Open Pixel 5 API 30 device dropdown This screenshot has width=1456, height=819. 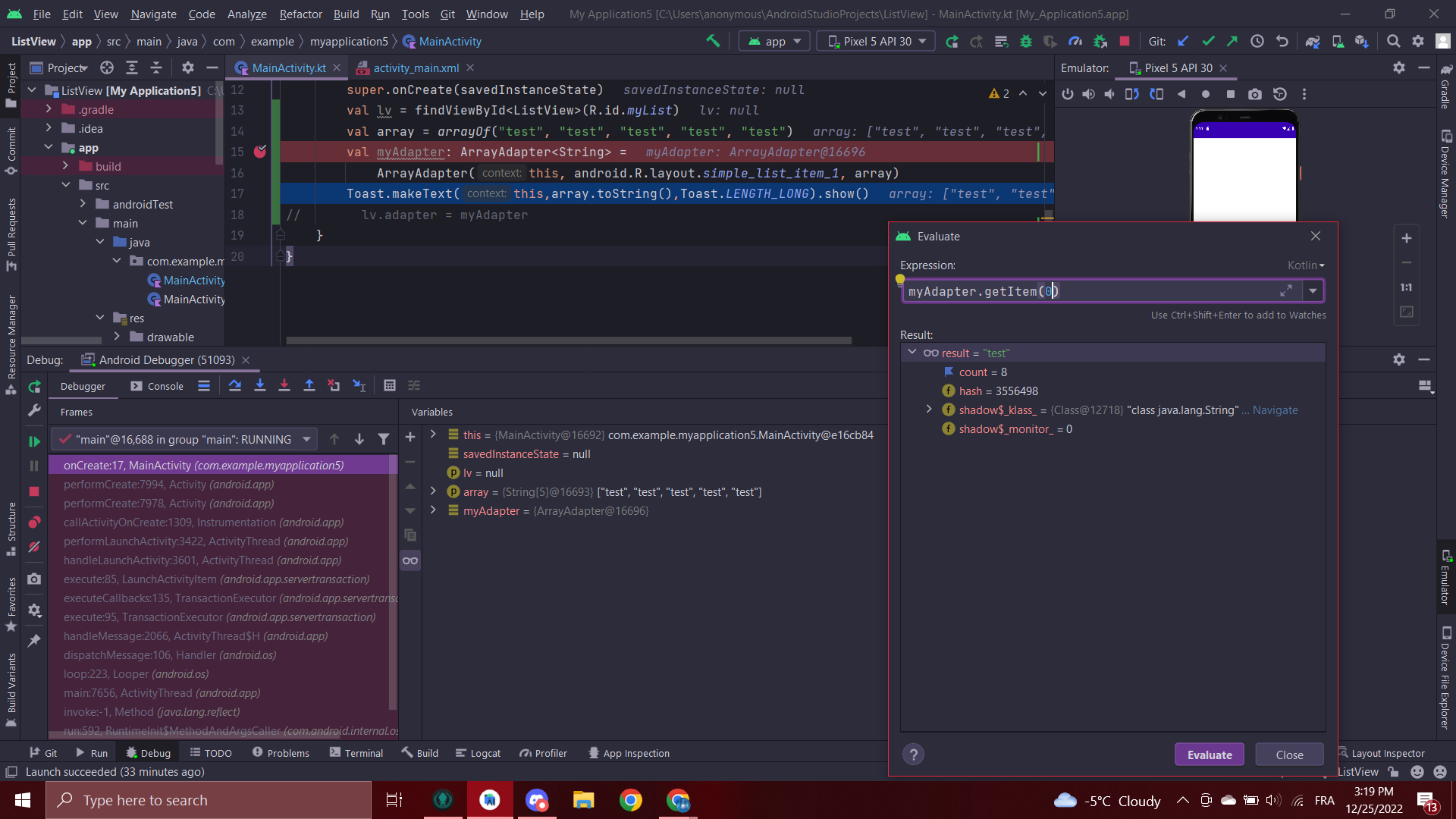[876, 41]
